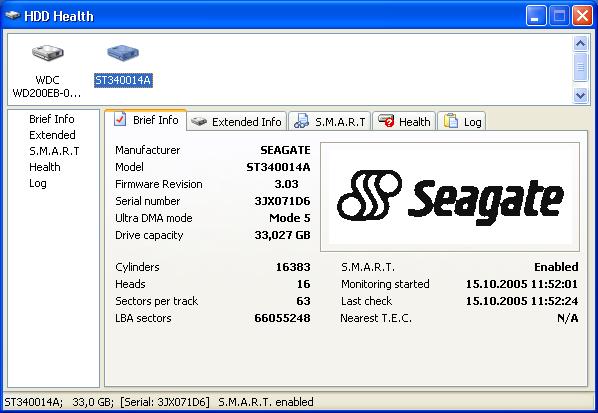Minimize the HDD Health window
Screen dimensions: 598x413
pyautogui.click(x=535, y=16)
